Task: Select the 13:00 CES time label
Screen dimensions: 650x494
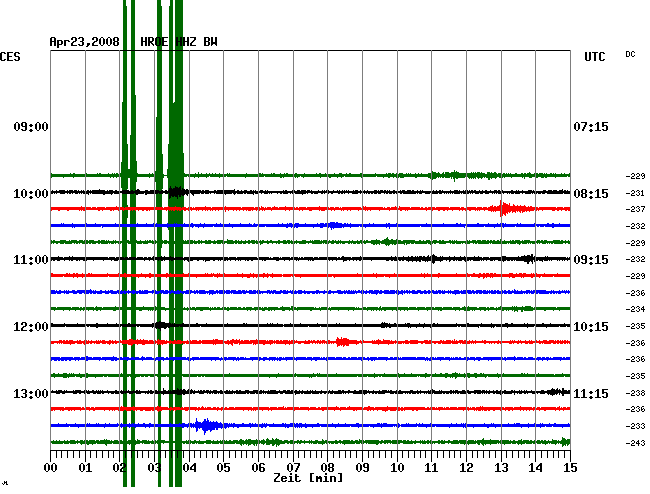Action: click(x=31, y=393)
